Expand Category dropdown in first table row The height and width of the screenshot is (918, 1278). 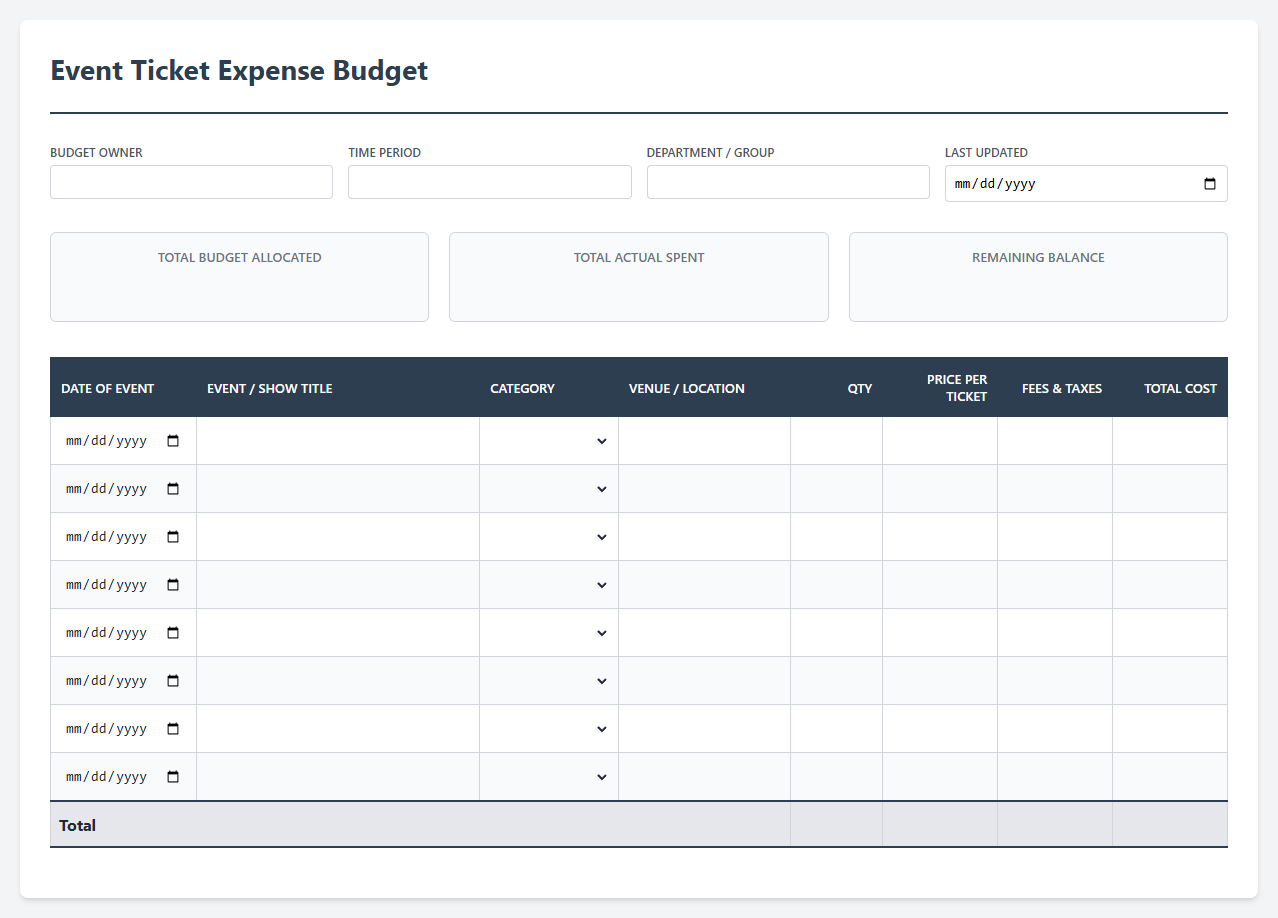click(x=549, y=441)
